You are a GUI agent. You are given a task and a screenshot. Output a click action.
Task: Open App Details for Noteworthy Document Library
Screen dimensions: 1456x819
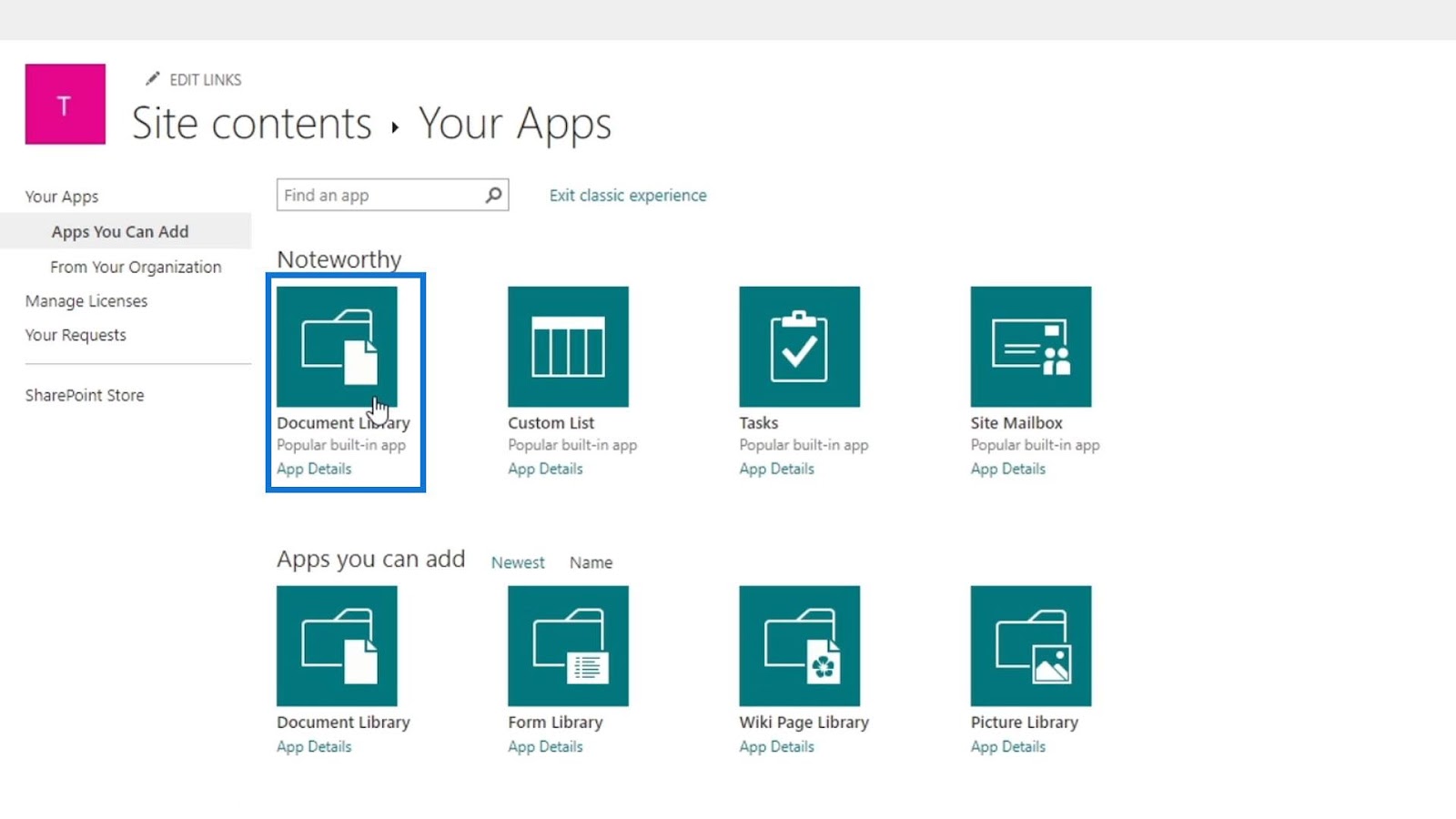click(x=314, y=469)
